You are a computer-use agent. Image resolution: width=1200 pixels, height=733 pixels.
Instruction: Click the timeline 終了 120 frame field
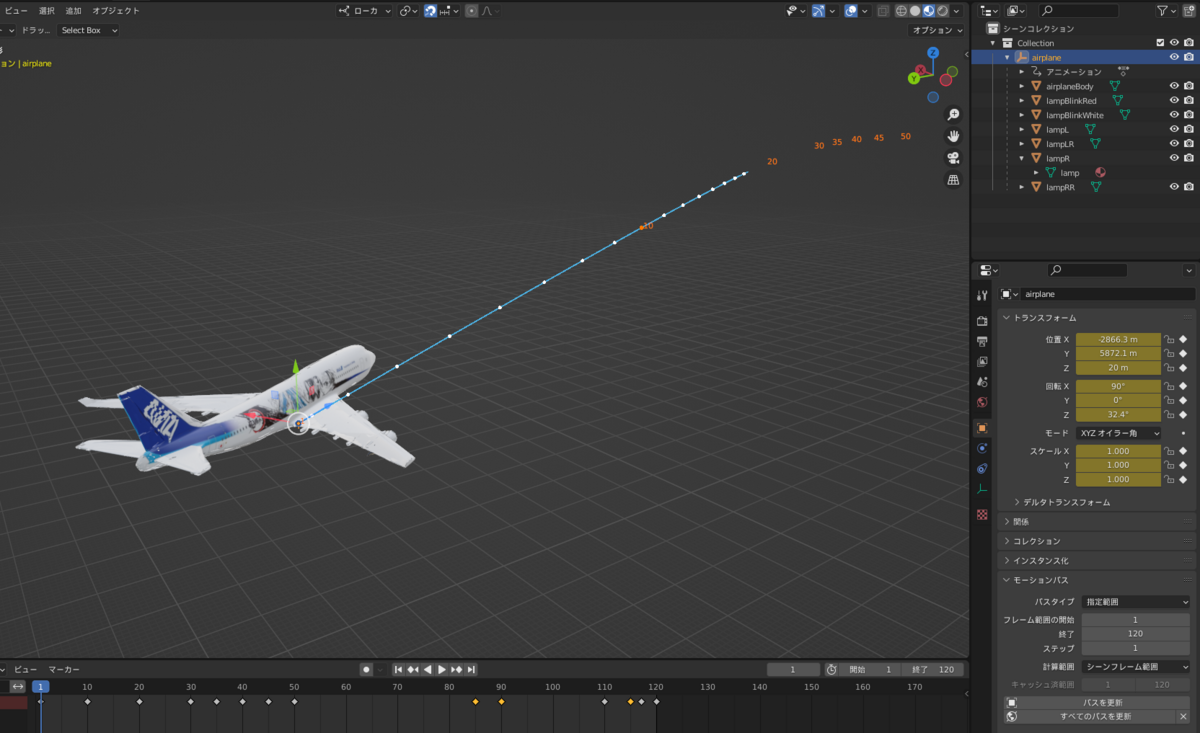pos(933,669)
